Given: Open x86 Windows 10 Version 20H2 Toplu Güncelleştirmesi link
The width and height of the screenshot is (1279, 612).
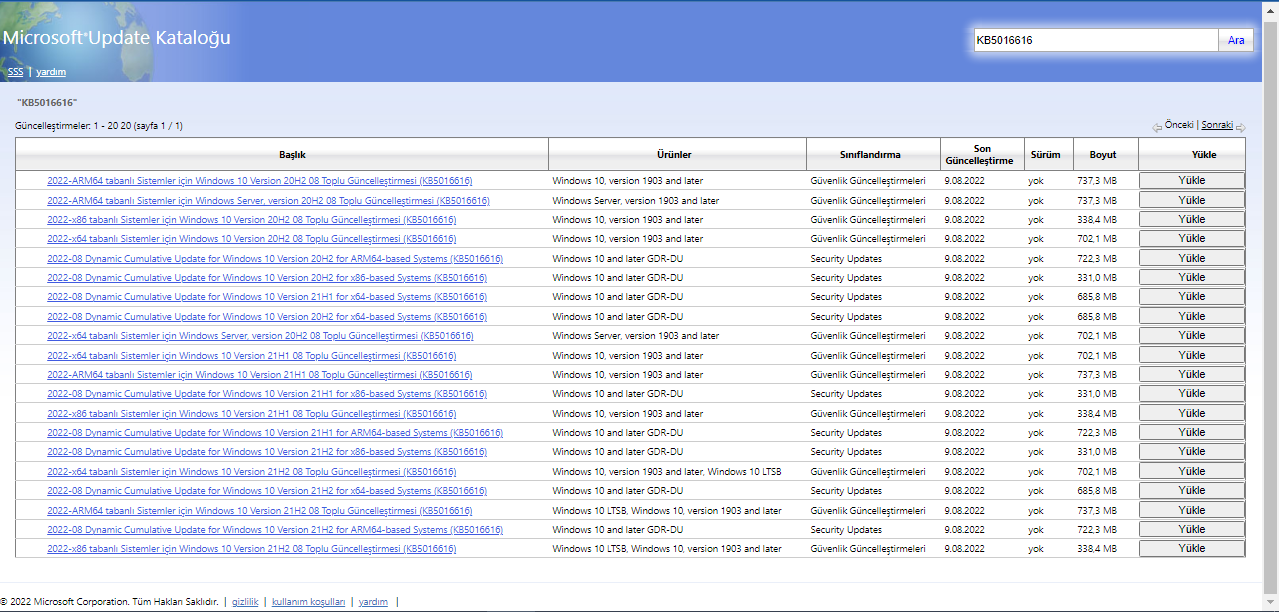Looking at the screenshot, I should point(251,220).
